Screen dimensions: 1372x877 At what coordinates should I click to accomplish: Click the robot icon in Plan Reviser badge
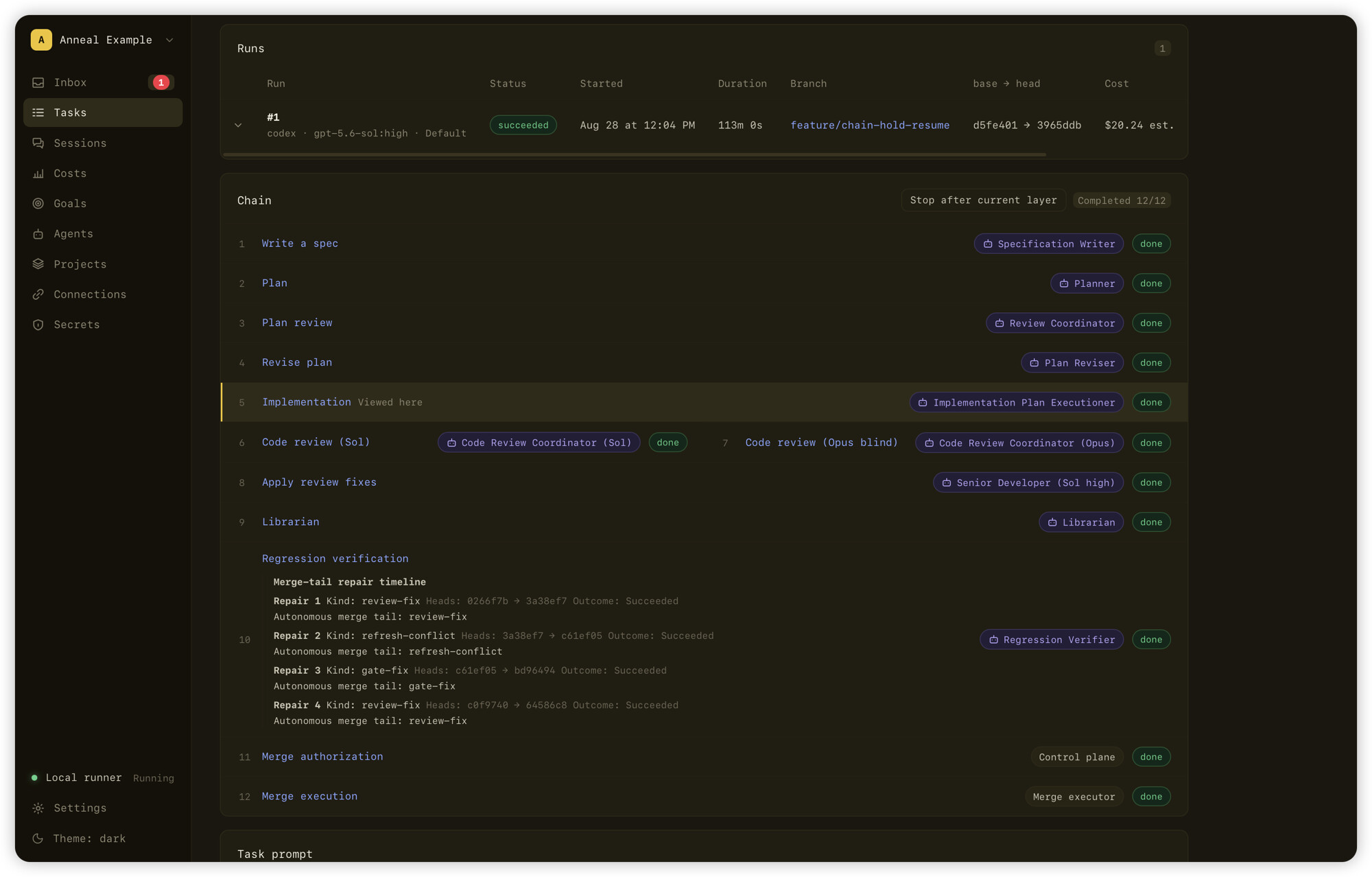1034,363
